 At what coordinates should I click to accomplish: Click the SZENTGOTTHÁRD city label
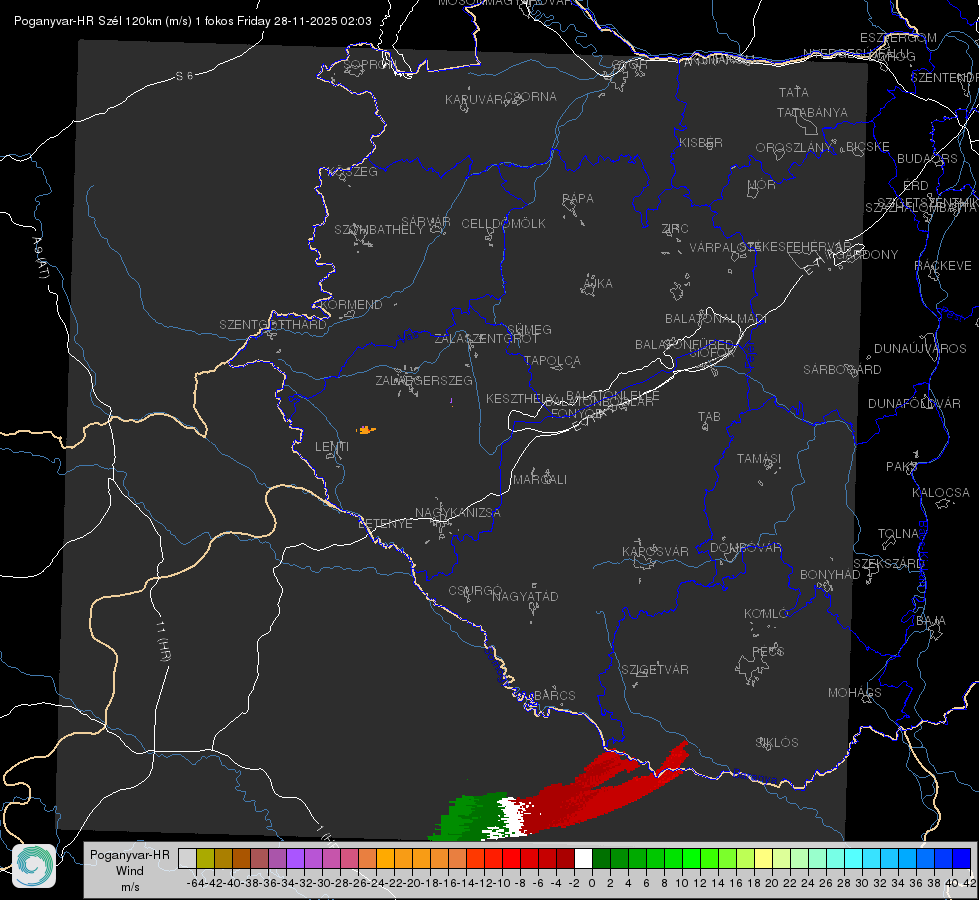(273, 325)
